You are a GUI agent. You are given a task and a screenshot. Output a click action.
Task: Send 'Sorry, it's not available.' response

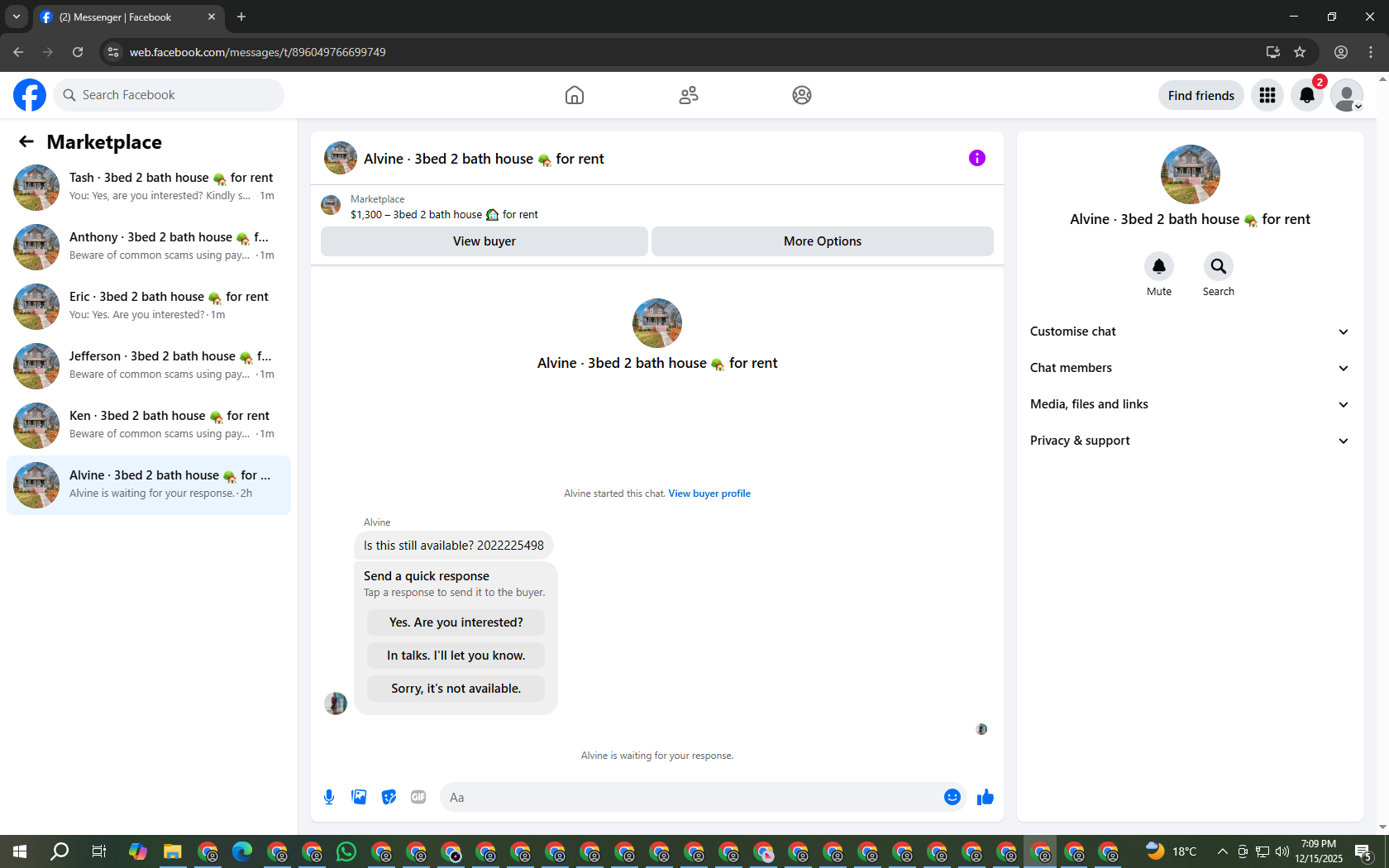pyautogui.click(x=456, y=689)
